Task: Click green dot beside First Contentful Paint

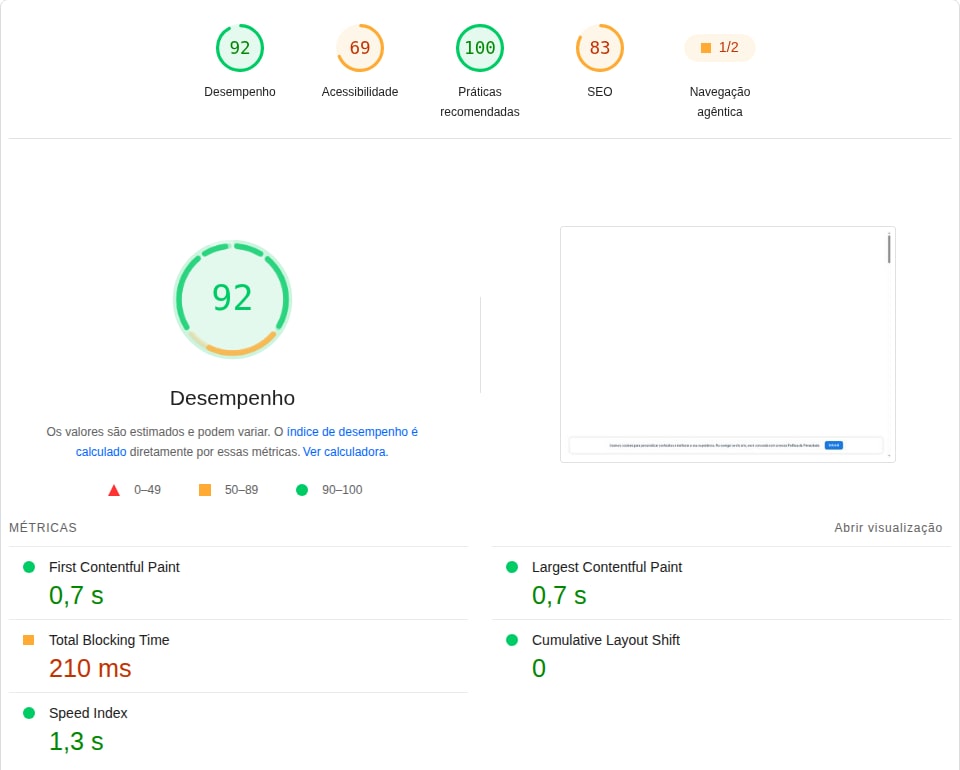Action: click(29, 567)
